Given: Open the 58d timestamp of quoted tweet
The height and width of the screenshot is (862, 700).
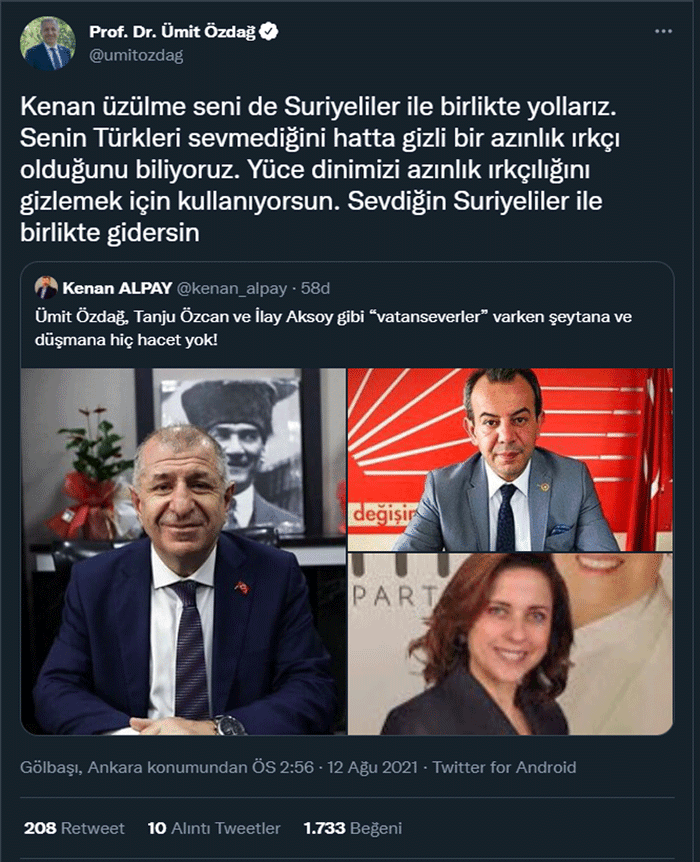Looking at the screenshot, I should coord(316,288).
